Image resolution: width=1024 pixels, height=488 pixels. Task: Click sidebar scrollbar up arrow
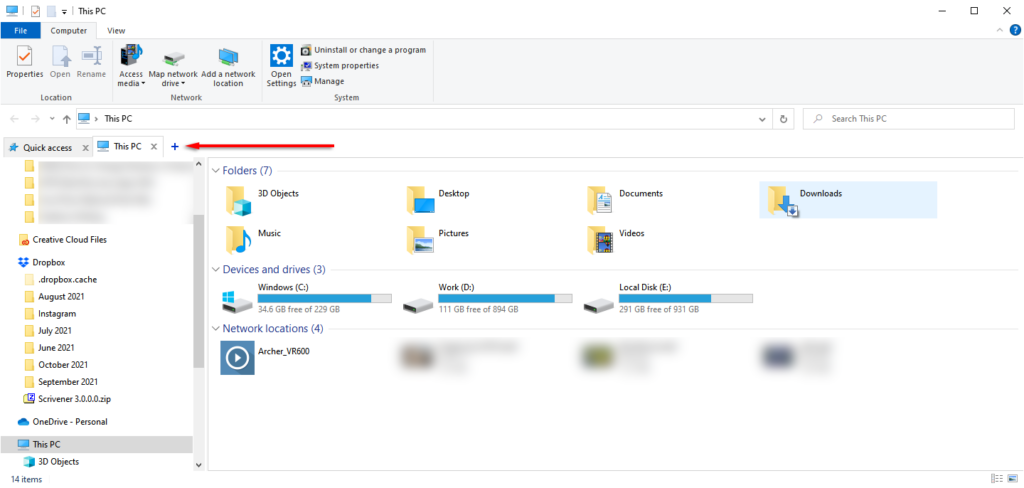tap(199, 163)
